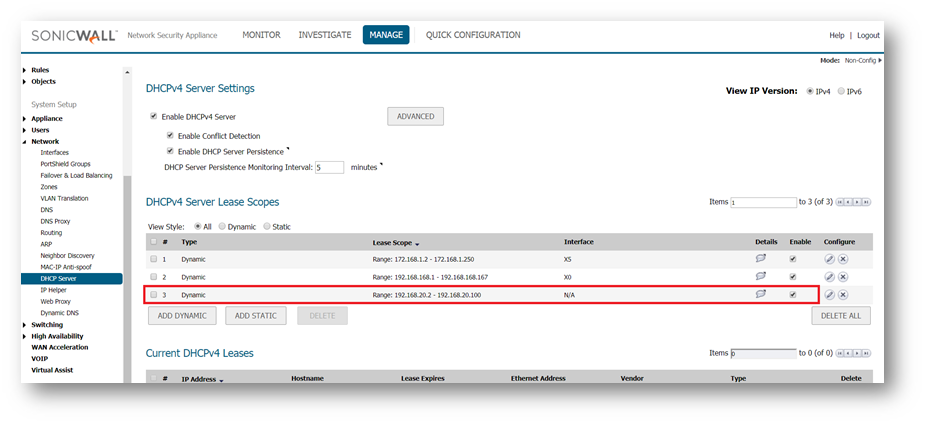Go to next page of Lease Scopes
Viewport: 926px width, 425px height.
(x=857, y=202)
